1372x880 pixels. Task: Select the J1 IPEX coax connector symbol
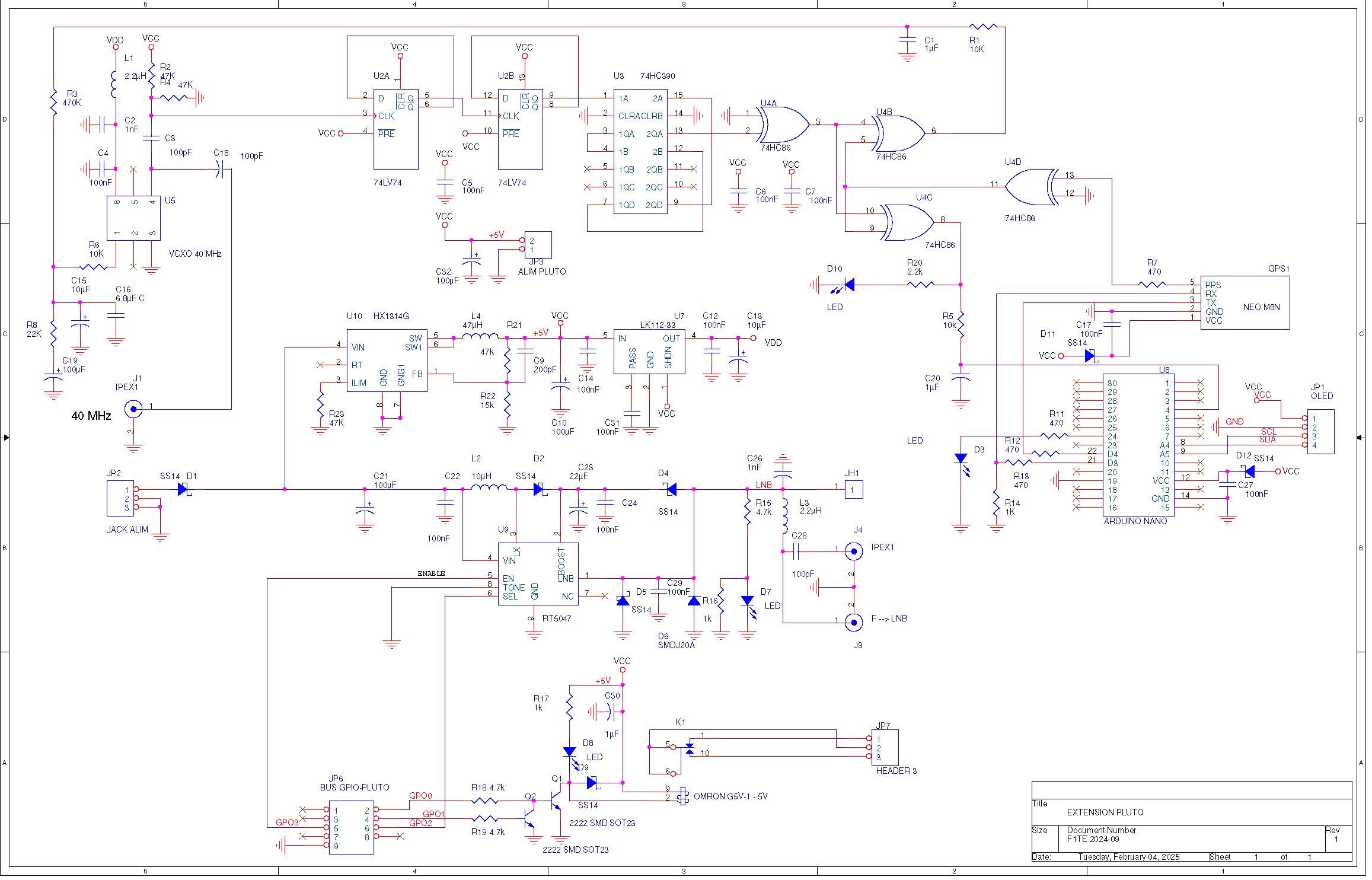[x=133, y=409]
